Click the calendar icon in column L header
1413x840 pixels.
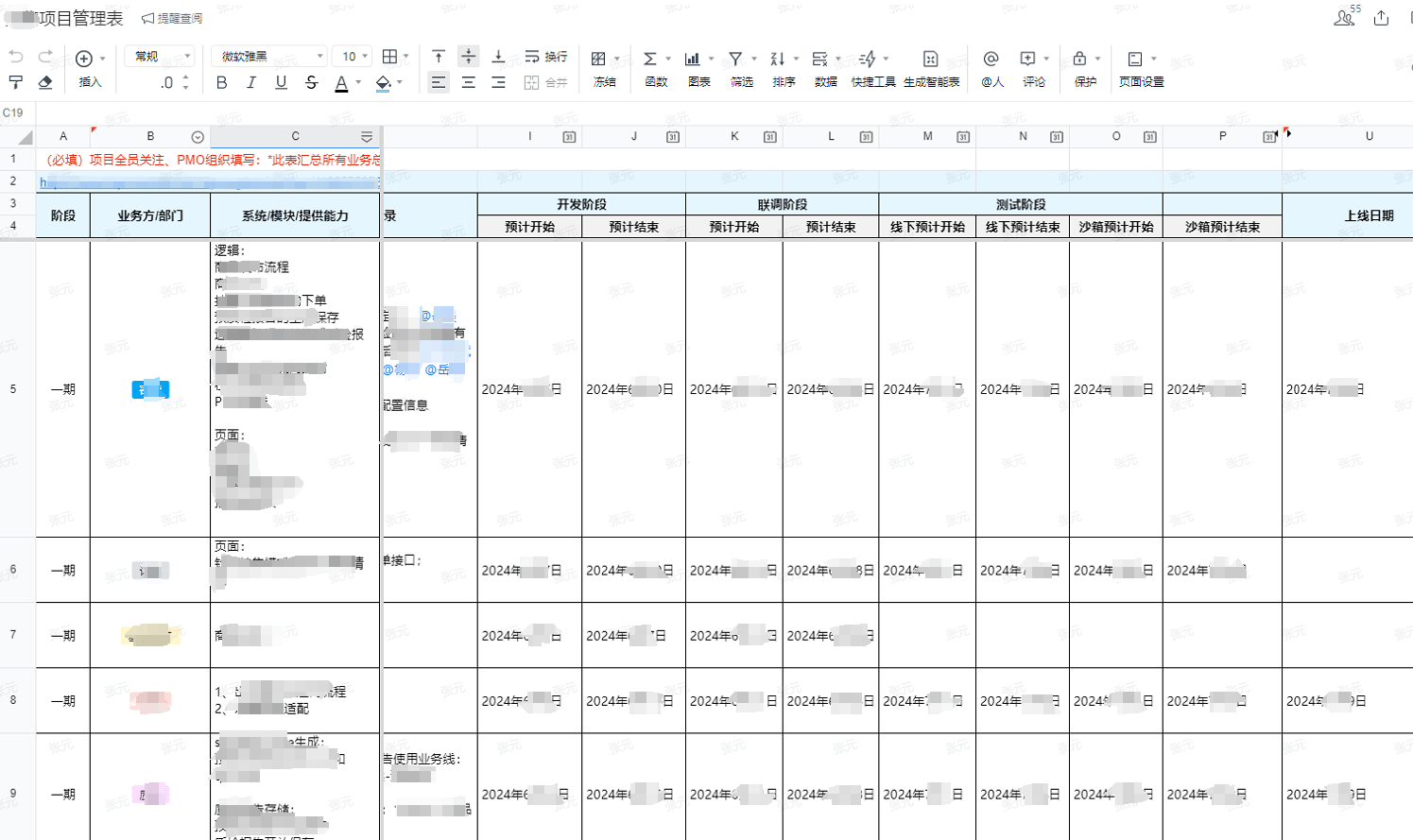tap(866, 137)
